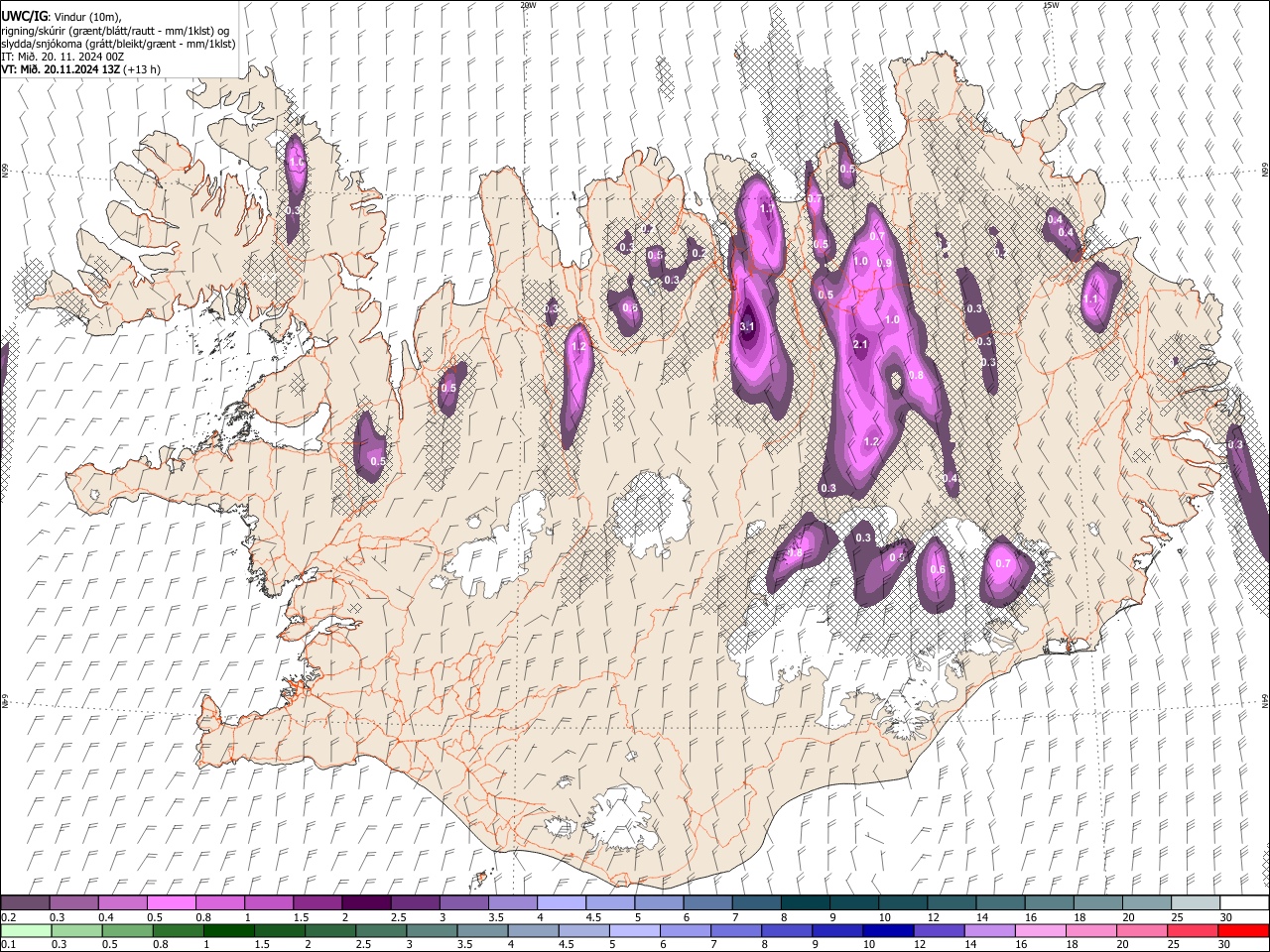Screen dimensions: 1270x952
Task: Pick the light pink 16–18 rain scale swatch
Action: [x=1039, y=930]
